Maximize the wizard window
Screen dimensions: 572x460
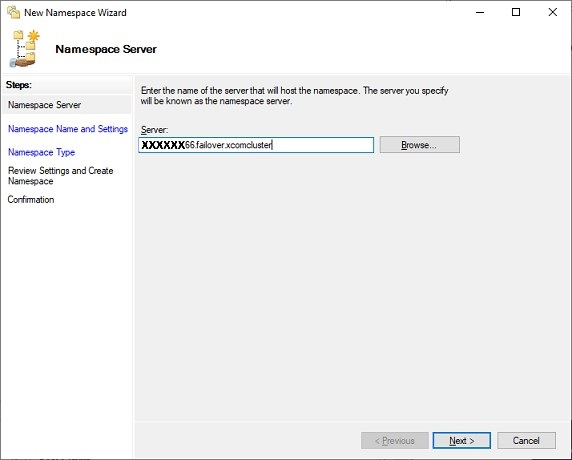coord(516,12)
